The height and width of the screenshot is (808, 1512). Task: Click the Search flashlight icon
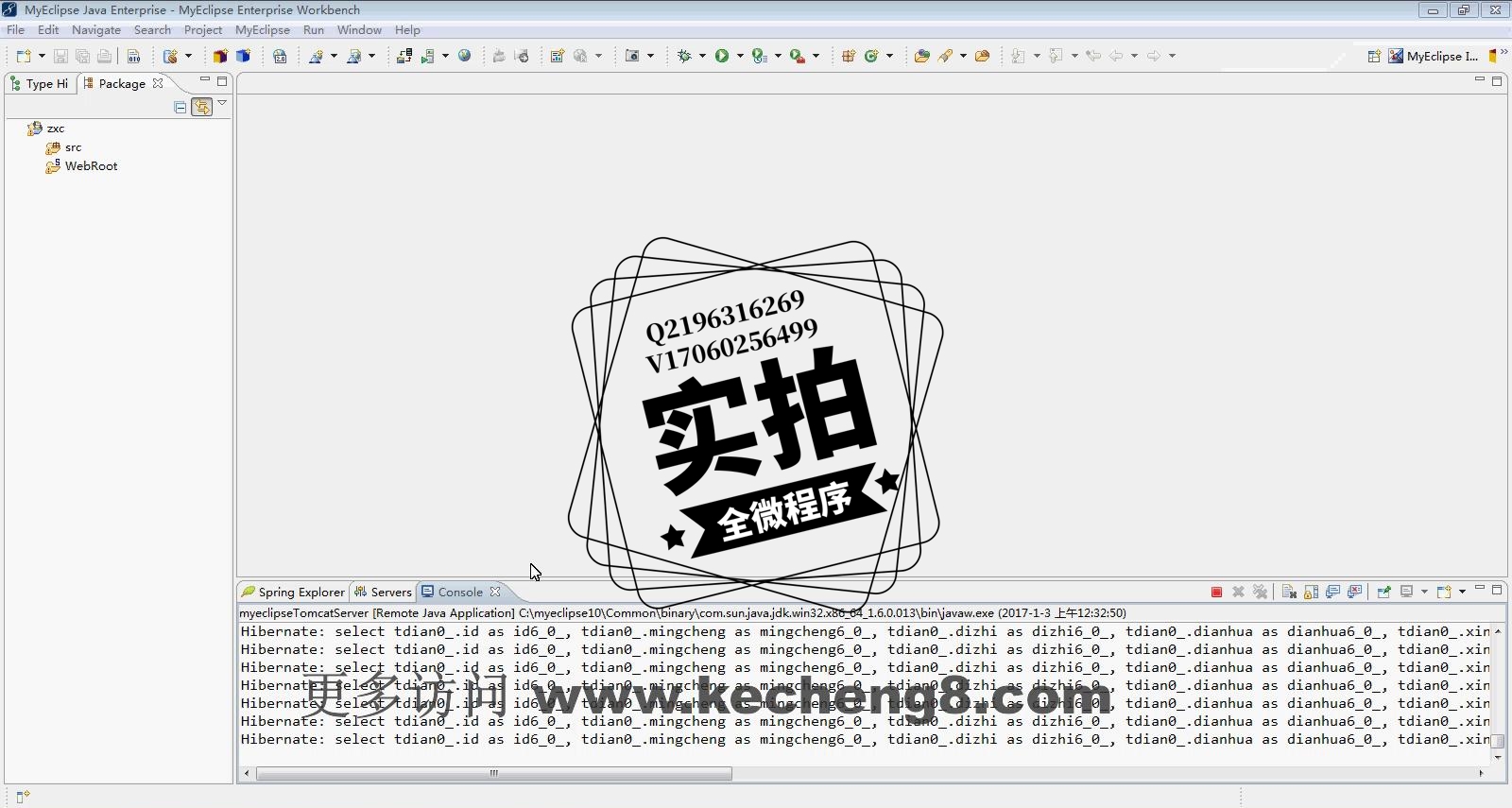click(945, 56)
